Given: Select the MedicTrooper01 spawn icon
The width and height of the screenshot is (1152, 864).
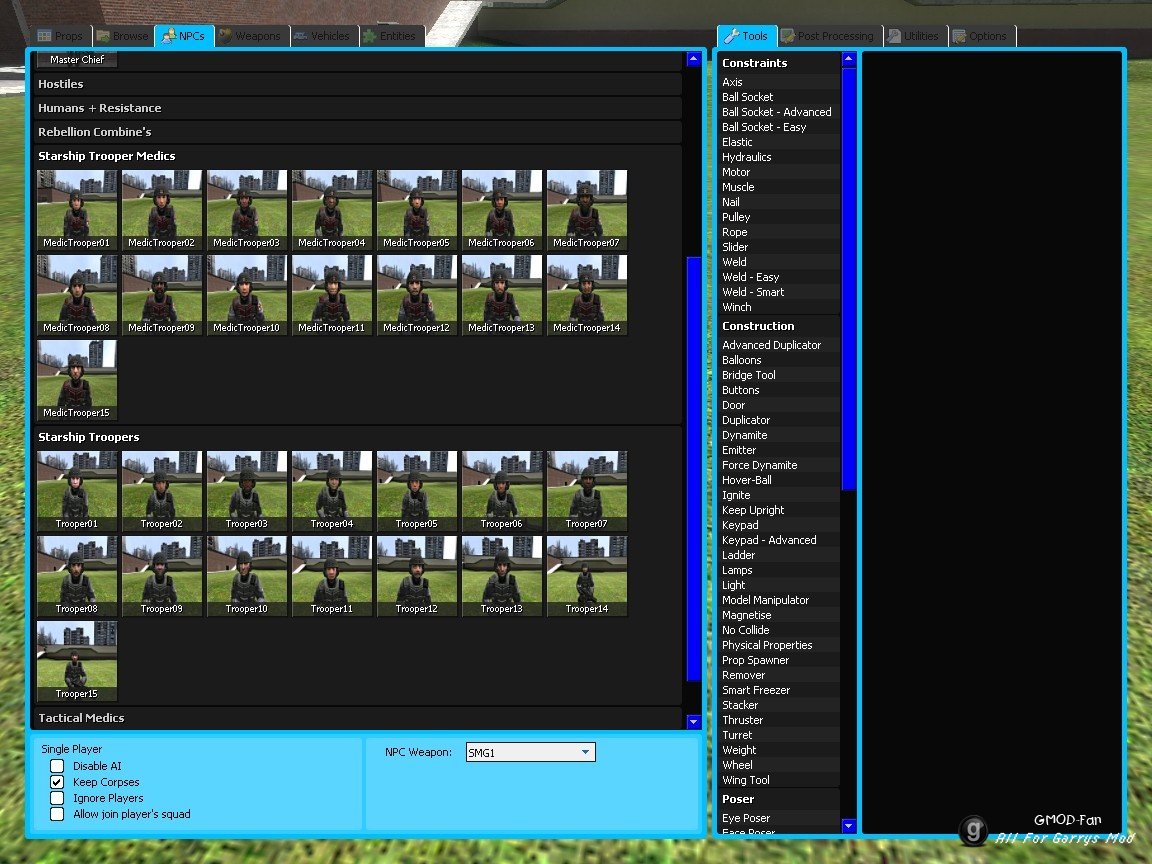Looking at the screenshot, I should [x=77, y=209].
